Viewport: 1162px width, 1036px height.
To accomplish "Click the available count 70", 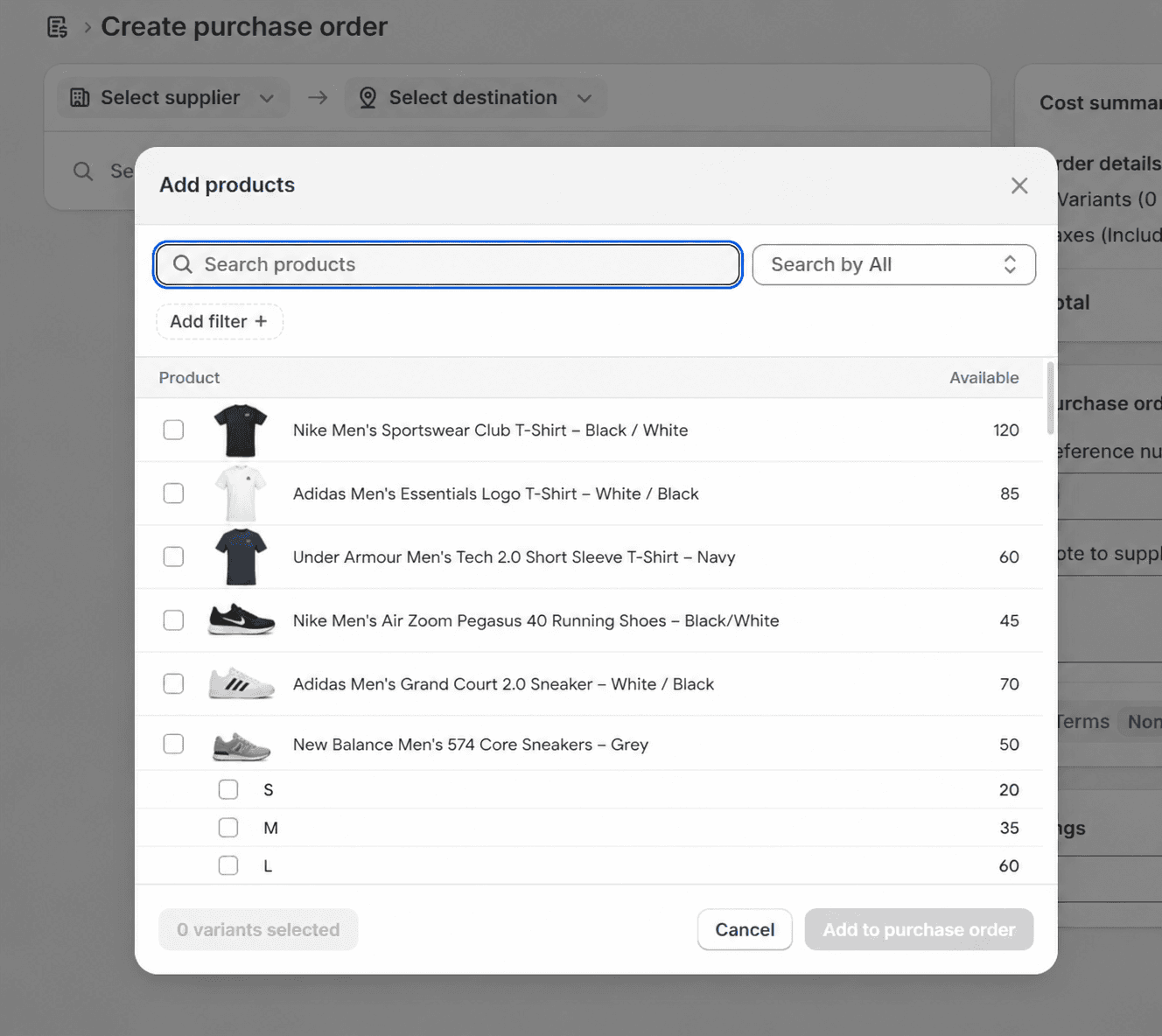I will (x=1010, y=683).
